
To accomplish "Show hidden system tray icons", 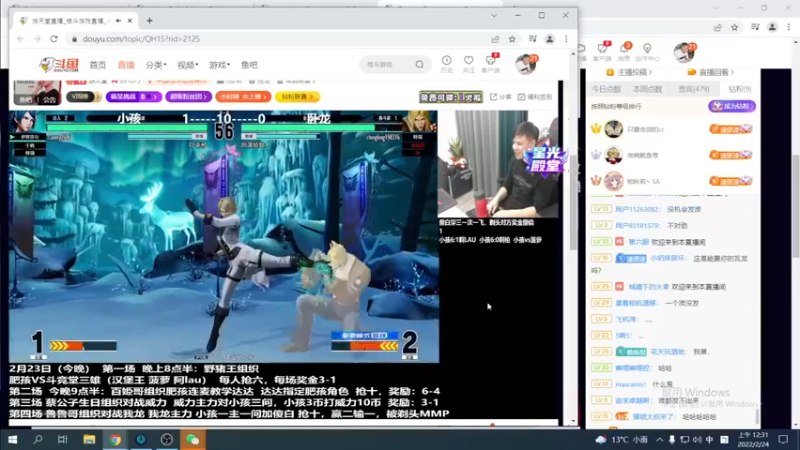I will click(x=660, y=439).
